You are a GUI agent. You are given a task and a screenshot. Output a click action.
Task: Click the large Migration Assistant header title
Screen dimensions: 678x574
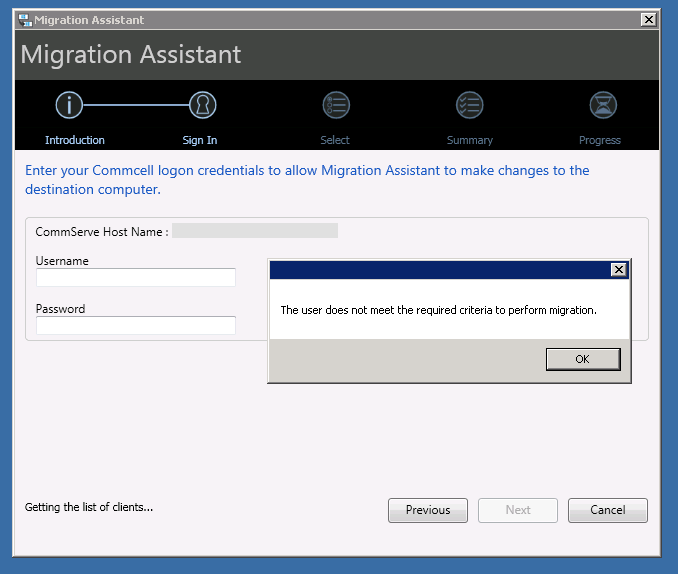(x=131, y=55)
